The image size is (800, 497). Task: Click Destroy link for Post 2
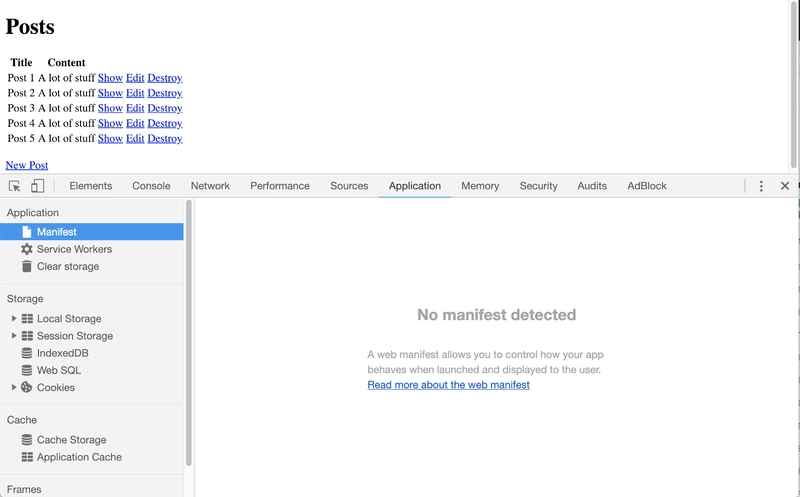click(x=165, y=93)
